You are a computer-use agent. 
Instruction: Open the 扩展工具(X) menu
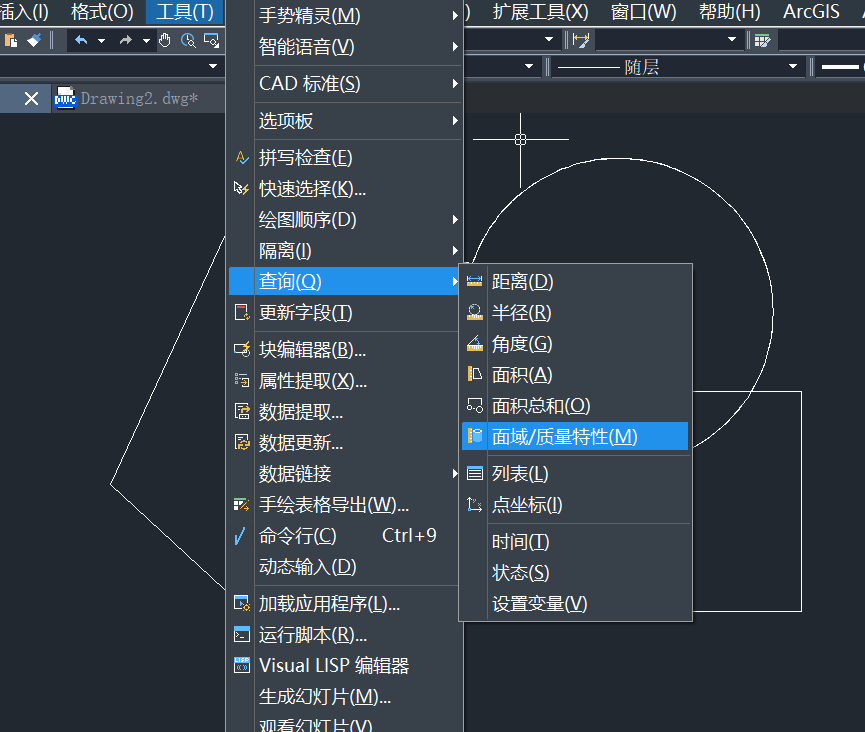[x=540, y=12]
